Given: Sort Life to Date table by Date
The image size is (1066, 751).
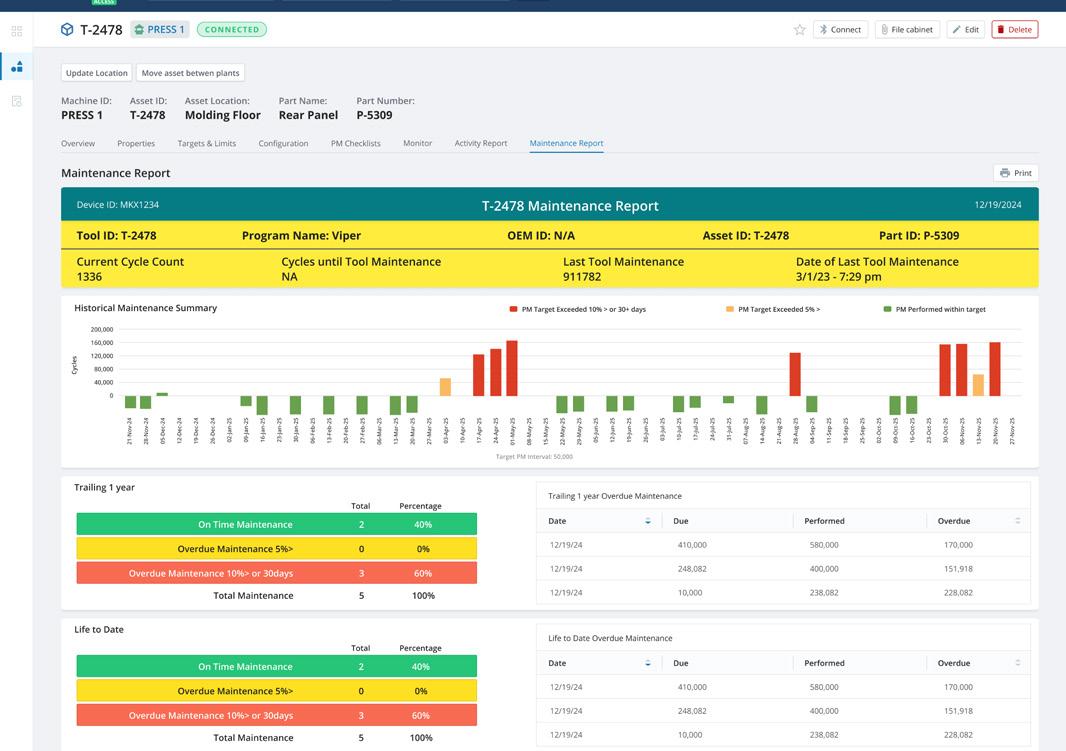Looking at the screenshot, I should click(x=648, y=663).
